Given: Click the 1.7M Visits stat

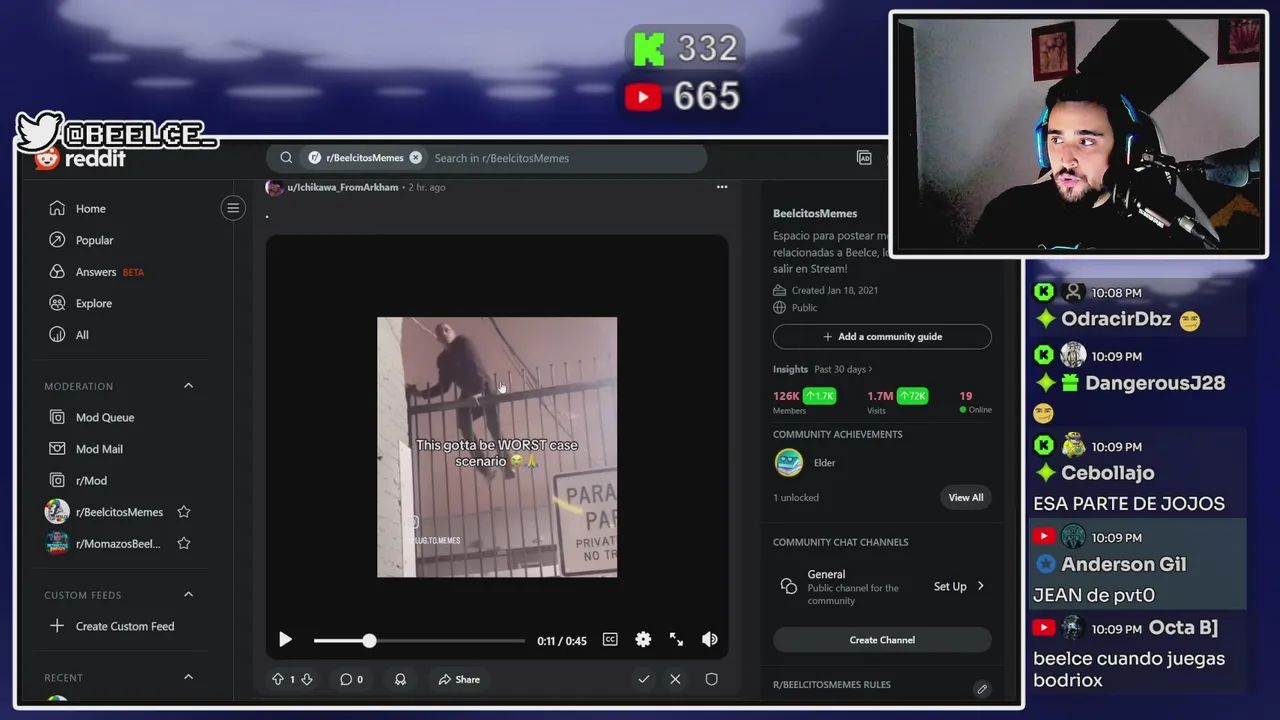Looking at the screenshot, I should 897,401.
